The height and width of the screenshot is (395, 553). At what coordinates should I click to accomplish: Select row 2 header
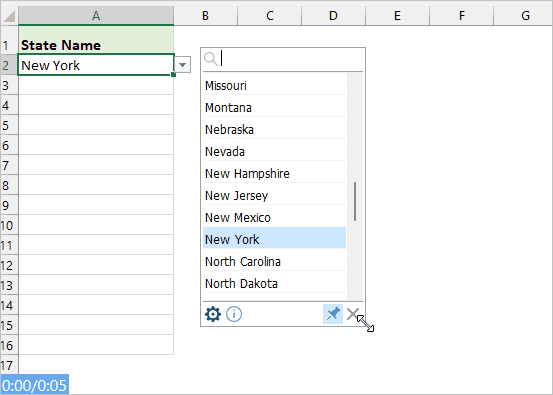[x=9, y=65]
